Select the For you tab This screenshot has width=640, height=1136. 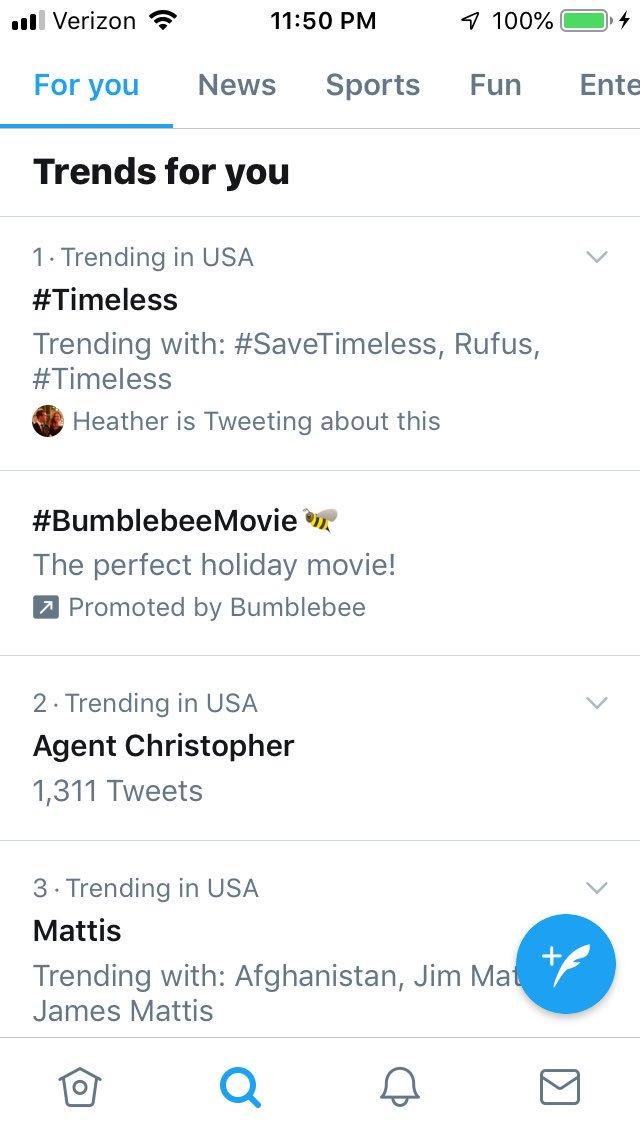[x=86, y=85]
